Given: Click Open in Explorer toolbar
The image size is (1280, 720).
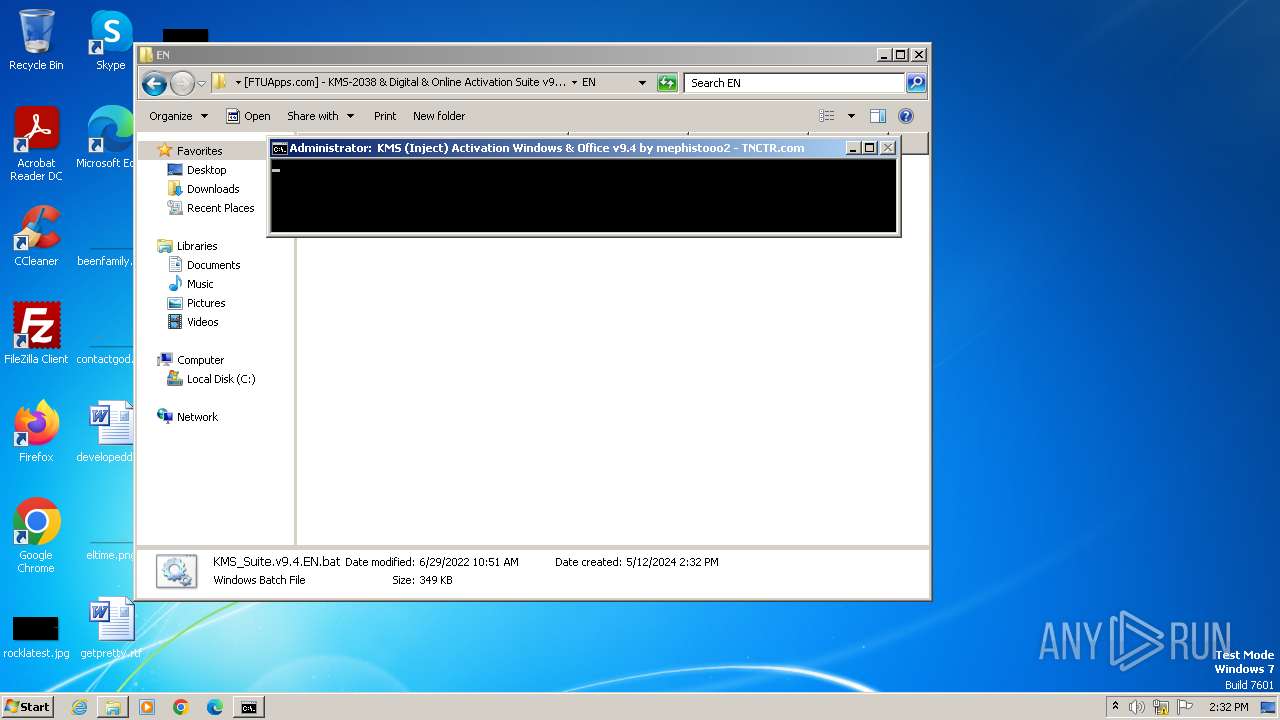Looking at the screenshot, I should click(x=248, y=116).
